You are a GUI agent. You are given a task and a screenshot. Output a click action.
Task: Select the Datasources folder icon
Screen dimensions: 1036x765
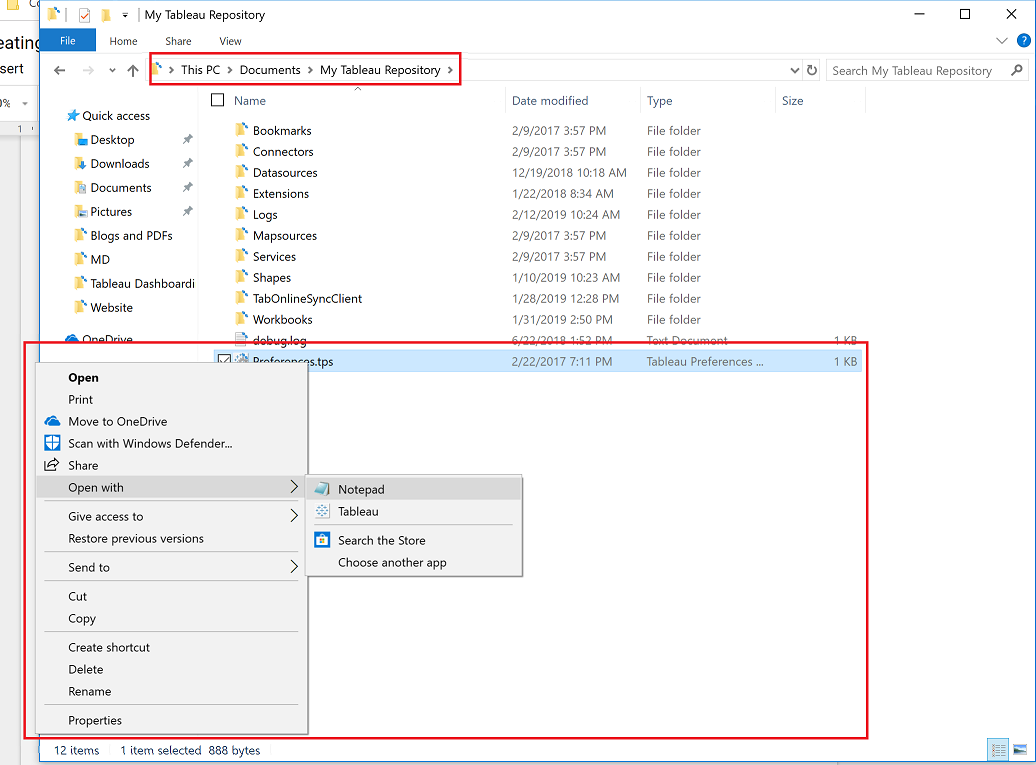tap(242, 172)
